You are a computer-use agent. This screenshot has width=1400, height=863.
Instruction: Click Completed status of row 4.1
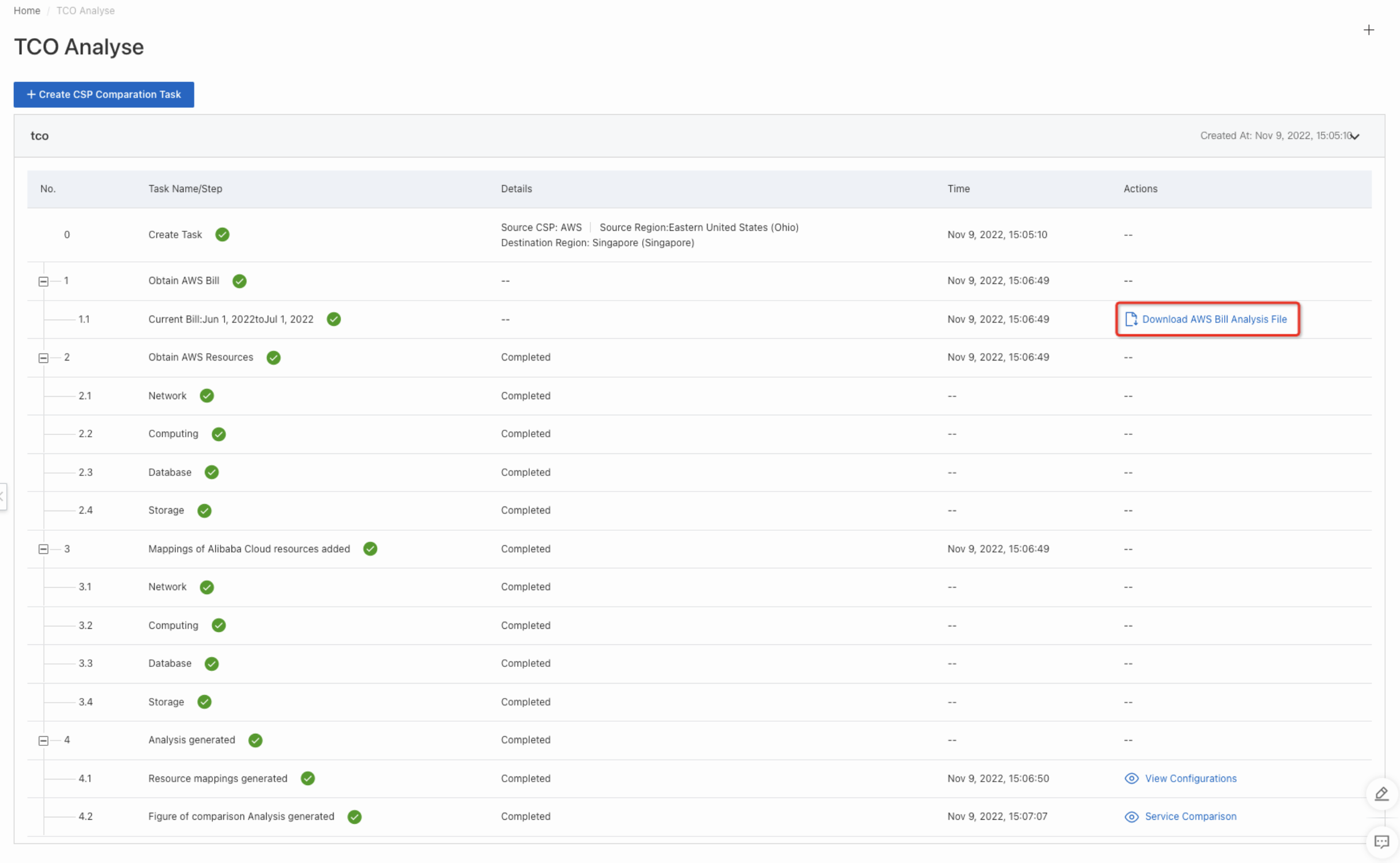coord(526,779)
